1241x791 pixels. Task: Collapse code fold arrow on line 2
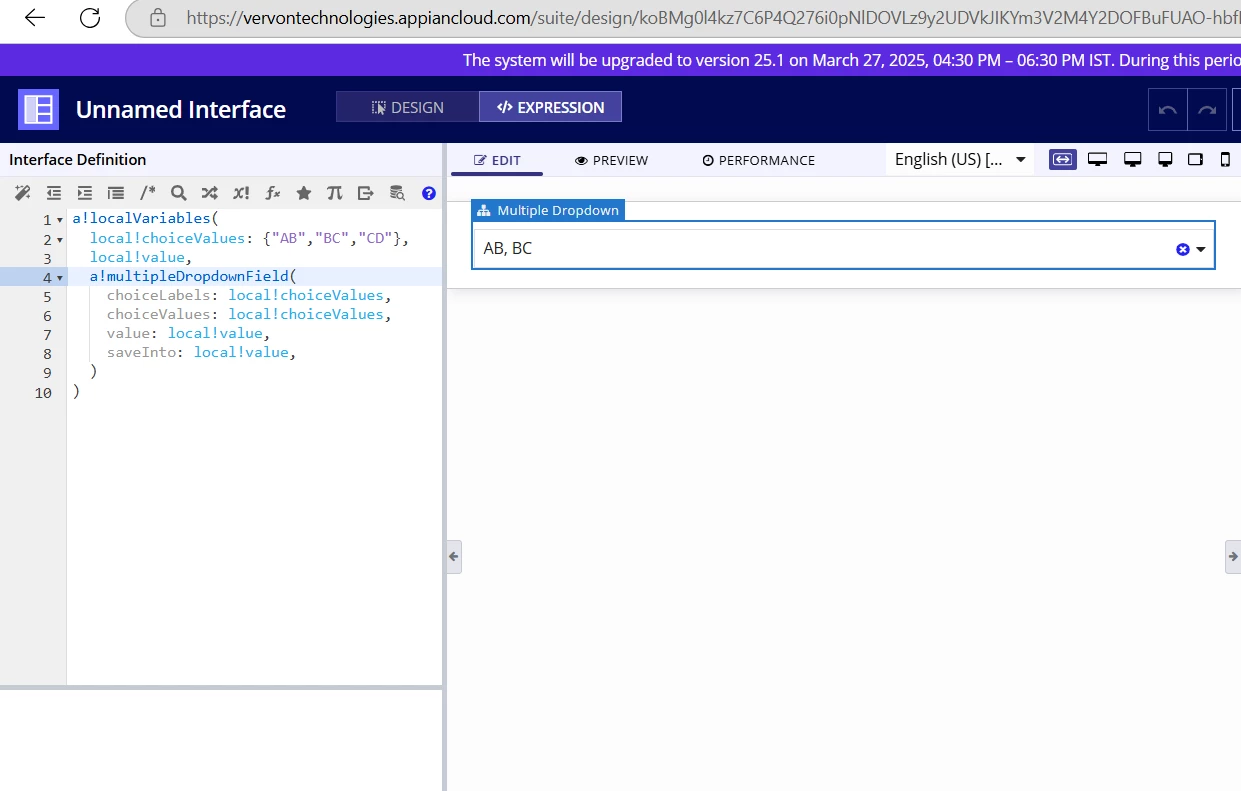point(60,240)
